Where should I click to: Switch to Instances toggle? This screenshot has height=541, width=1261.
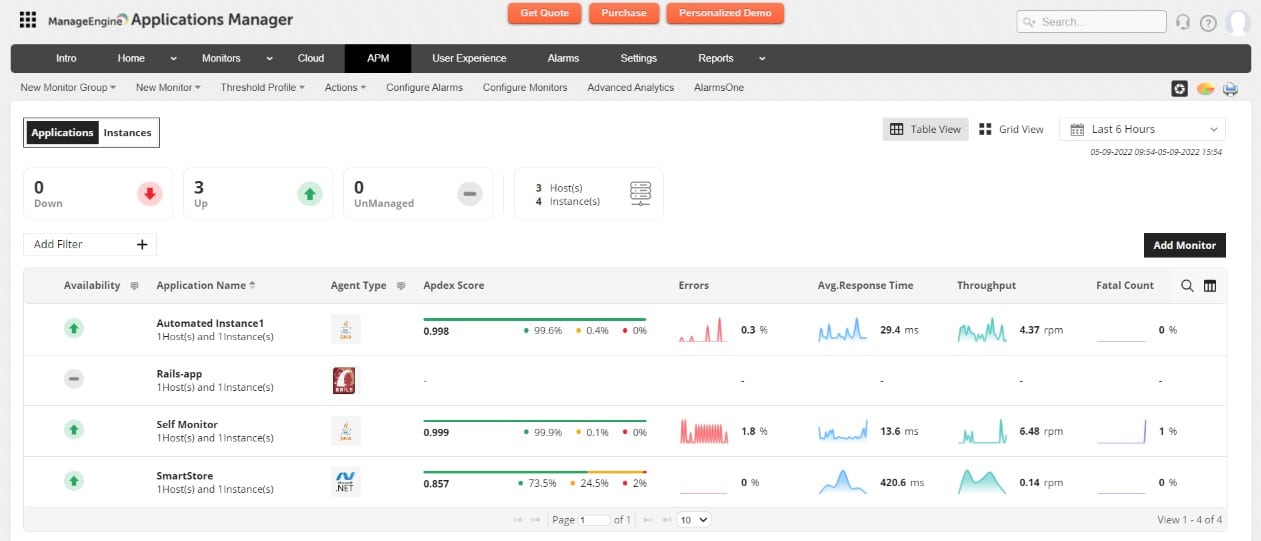pos(128,132)
